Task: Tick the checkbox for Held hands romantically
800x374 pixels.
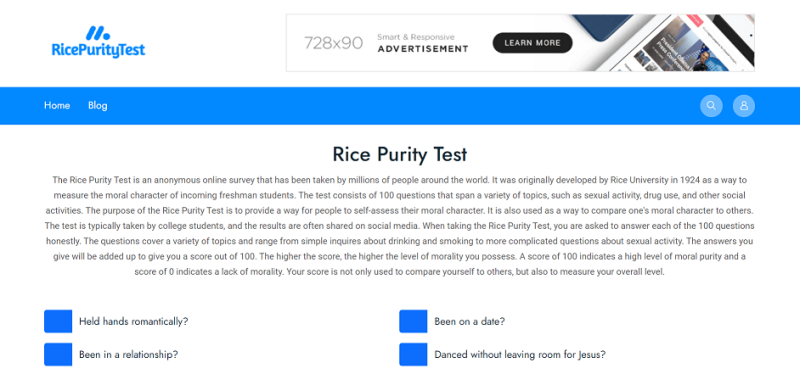Action: [58, 321]
